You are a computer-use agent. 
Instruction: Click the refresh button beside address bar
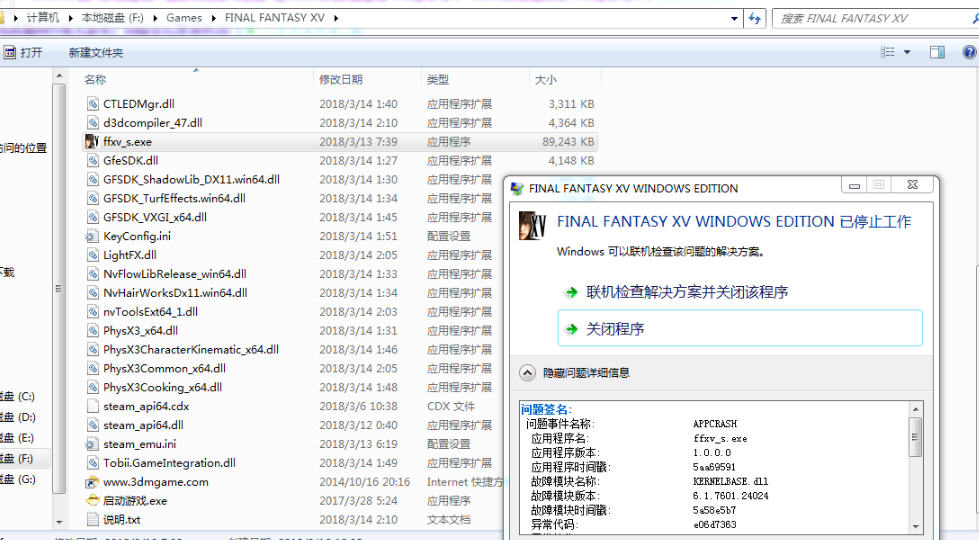pyautogui.click(x=754, y=18)
